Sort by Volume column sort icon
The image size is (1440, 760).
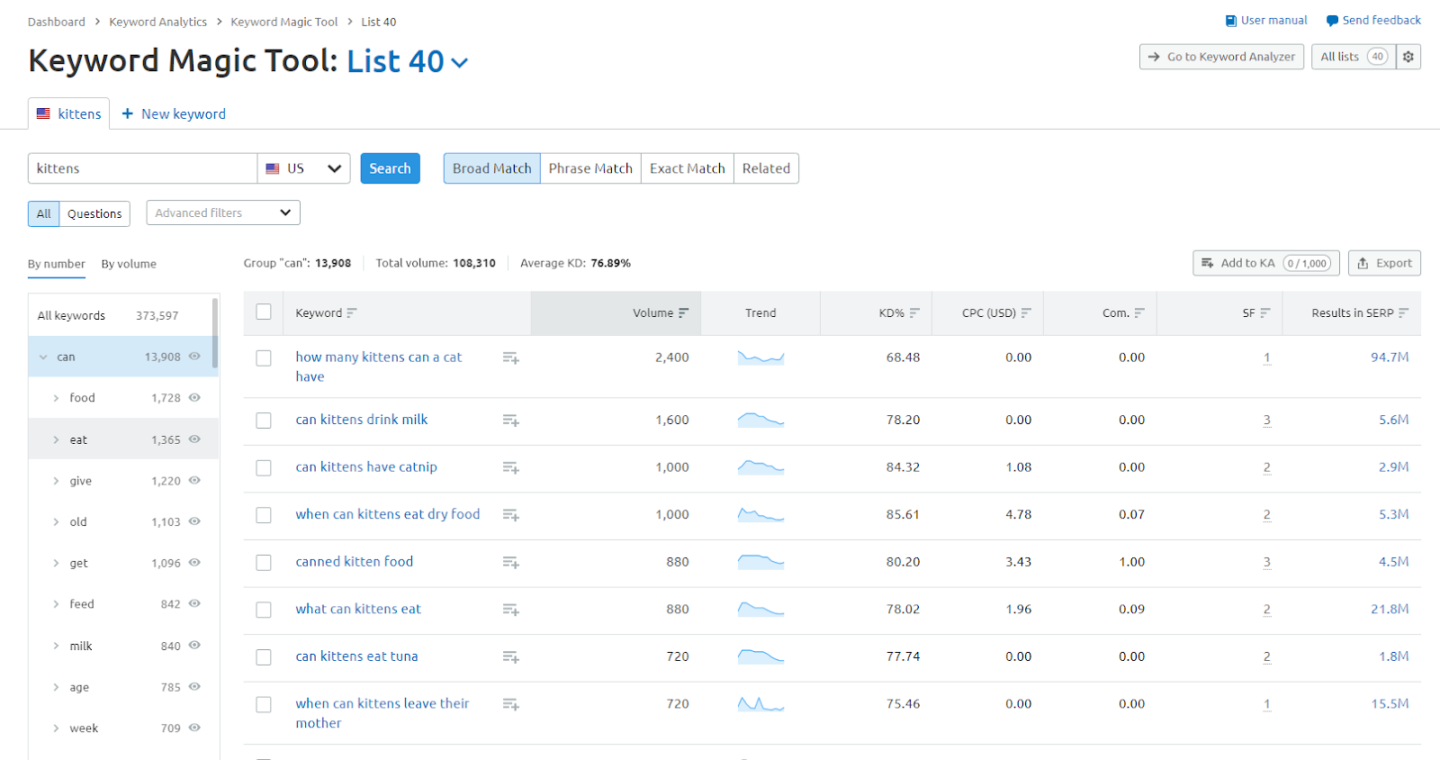(x=684, y=313)
